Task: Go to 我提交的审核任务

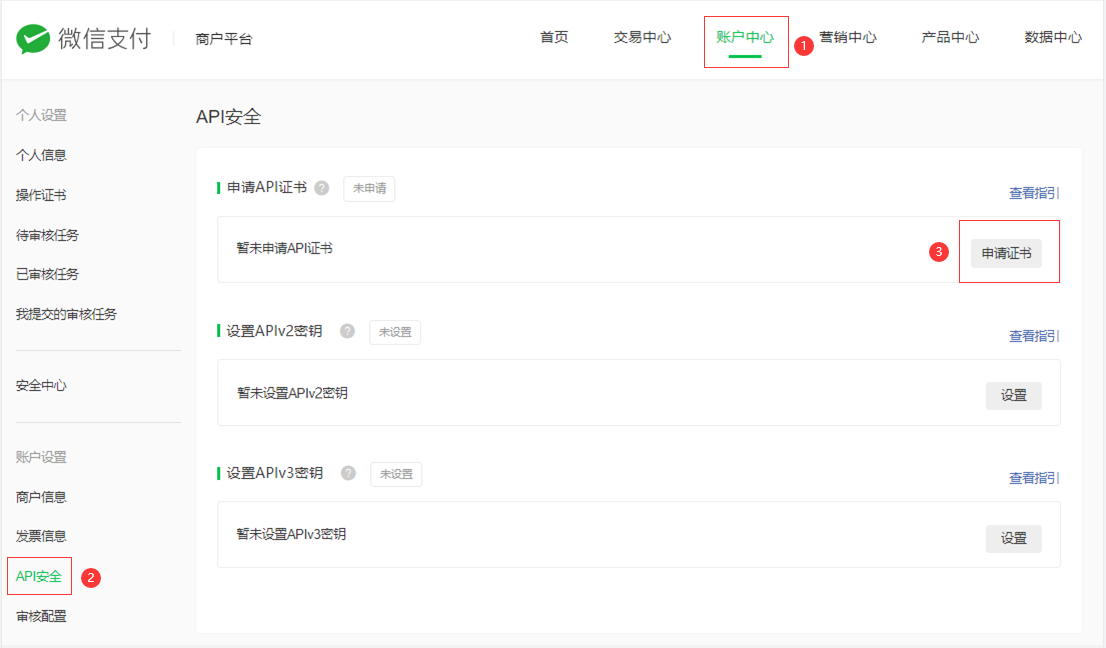Action: coord(66,314)
